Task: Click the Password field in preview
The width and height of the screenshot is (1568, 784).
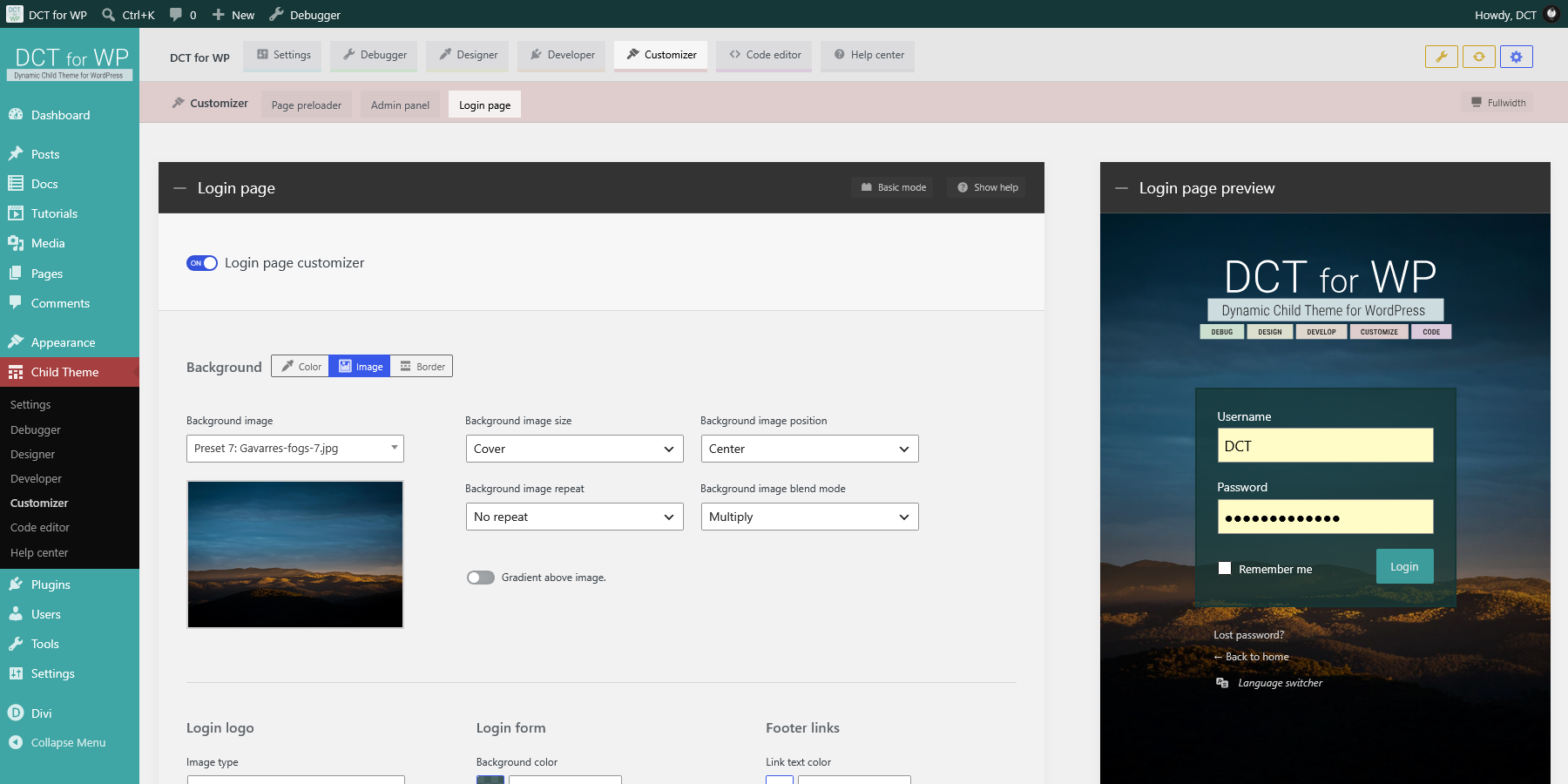Action: (x=1326, y=517)
